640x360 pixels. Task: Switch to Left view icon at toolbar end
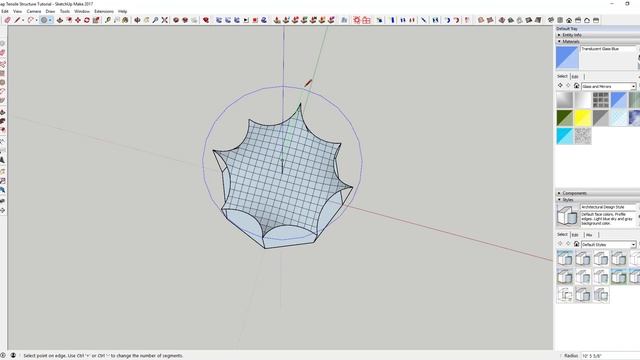coord(596,20)
